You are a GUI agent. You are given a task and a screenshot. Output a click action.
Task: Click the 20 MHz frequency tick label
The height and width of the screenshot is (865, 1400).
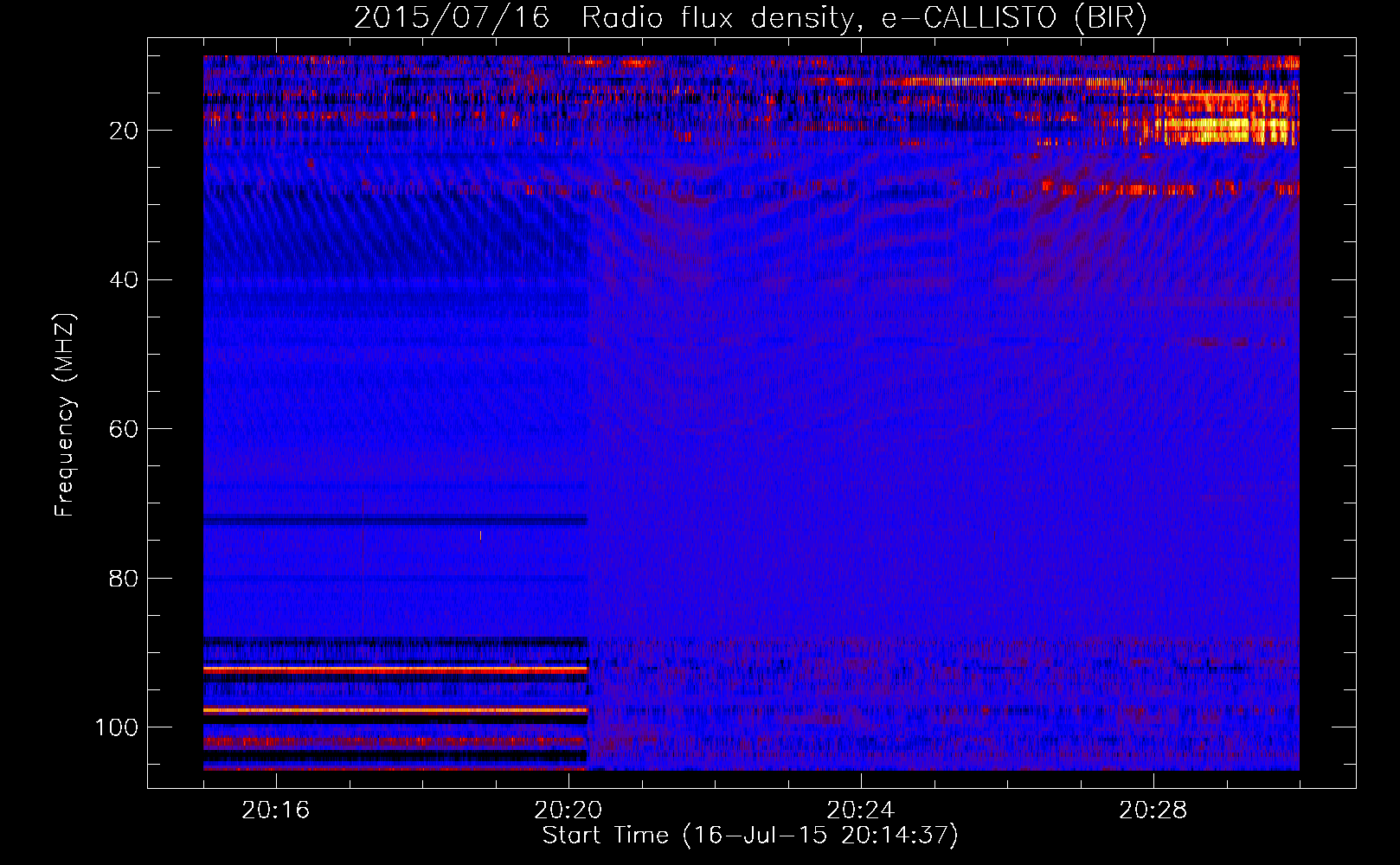coord(125,131)
